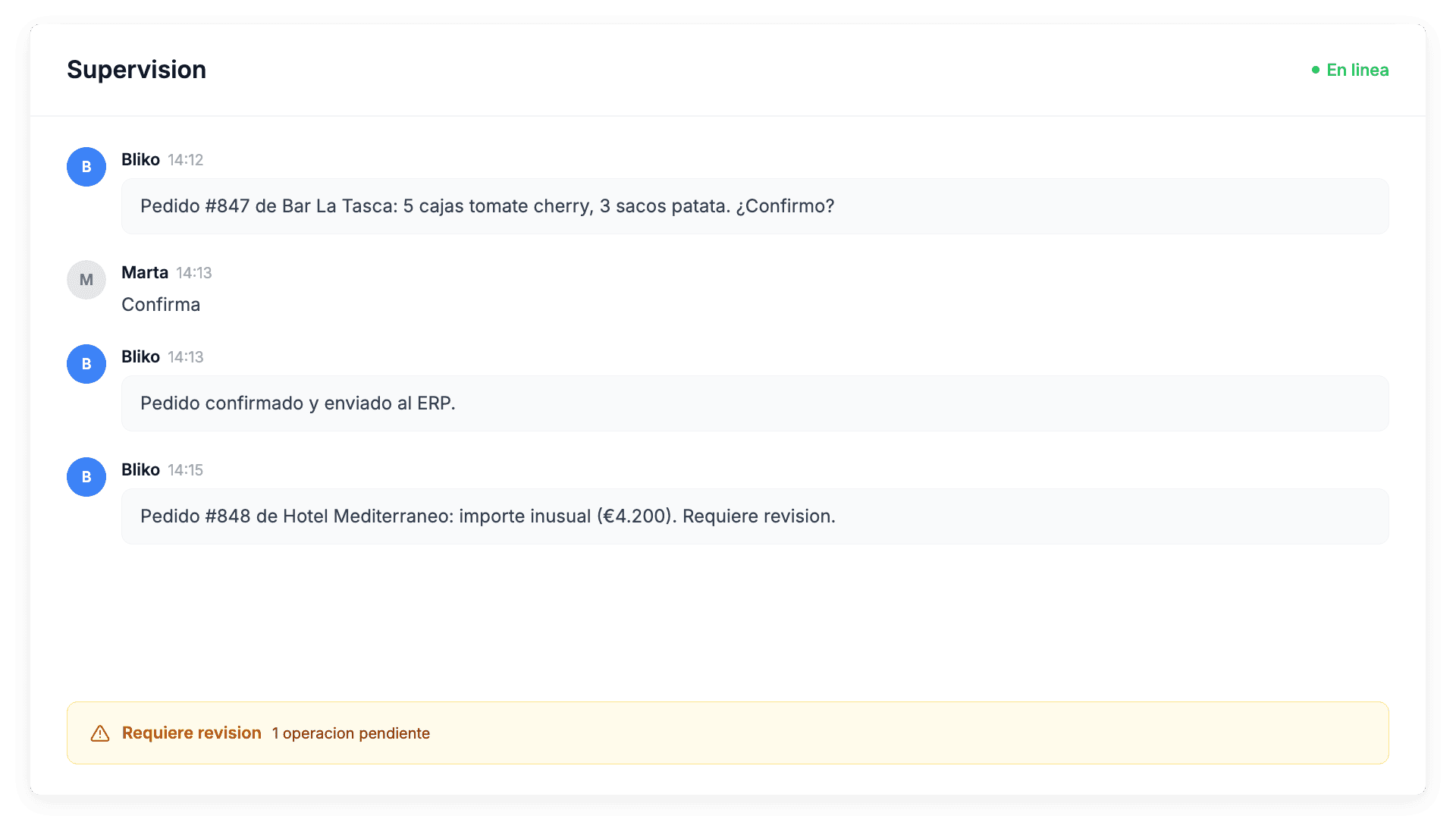1456x819 pixels.
Task: Click the "1 operacion pendiente" text
Action: click(x=351, y=733)
